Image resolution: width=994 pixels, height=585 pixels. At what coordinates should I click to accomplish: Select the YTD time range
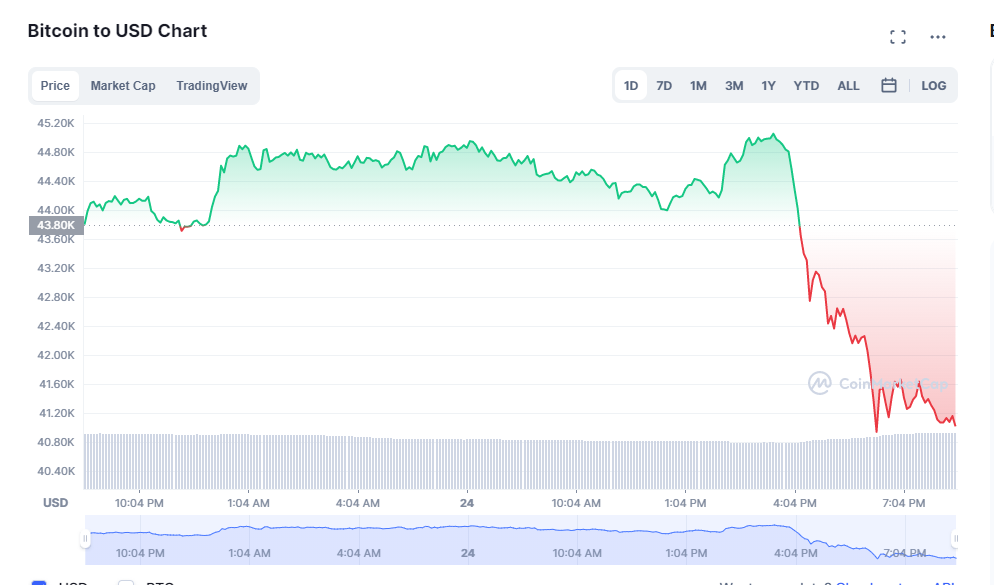pyautogui.click(x=806, y=86)
